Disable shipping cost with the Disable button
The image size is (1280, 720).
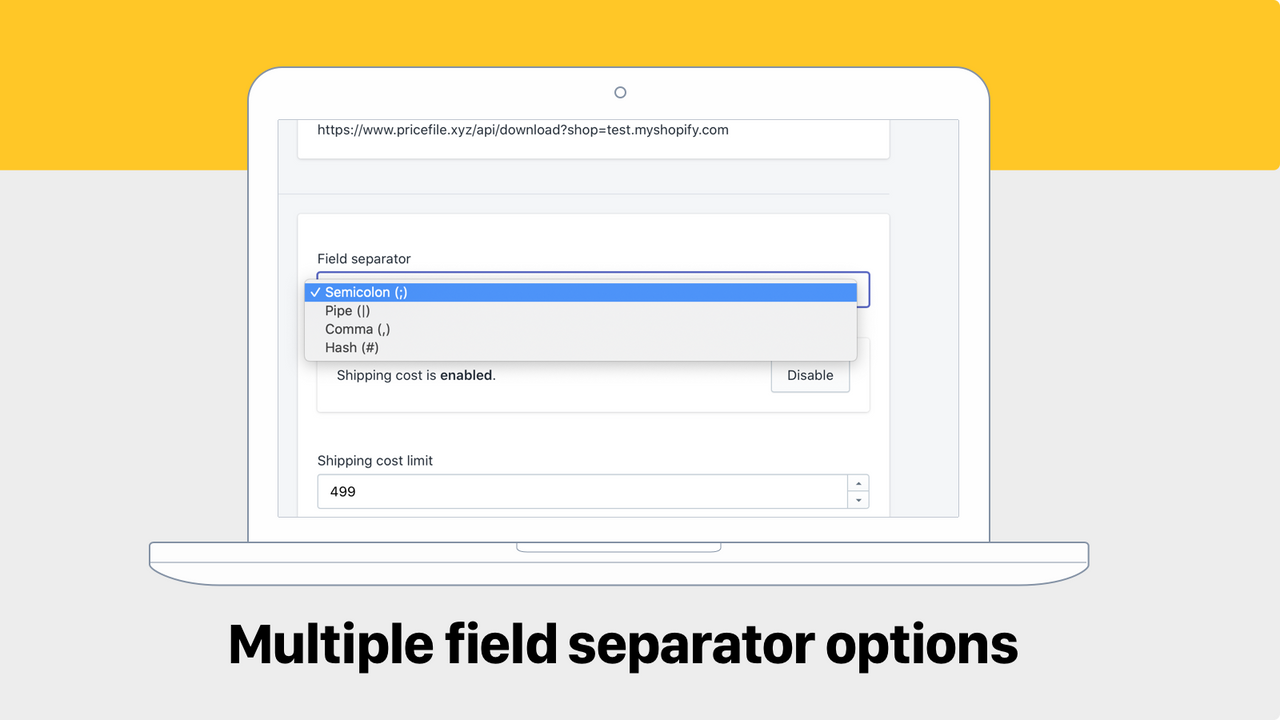[x=810, y=375]
